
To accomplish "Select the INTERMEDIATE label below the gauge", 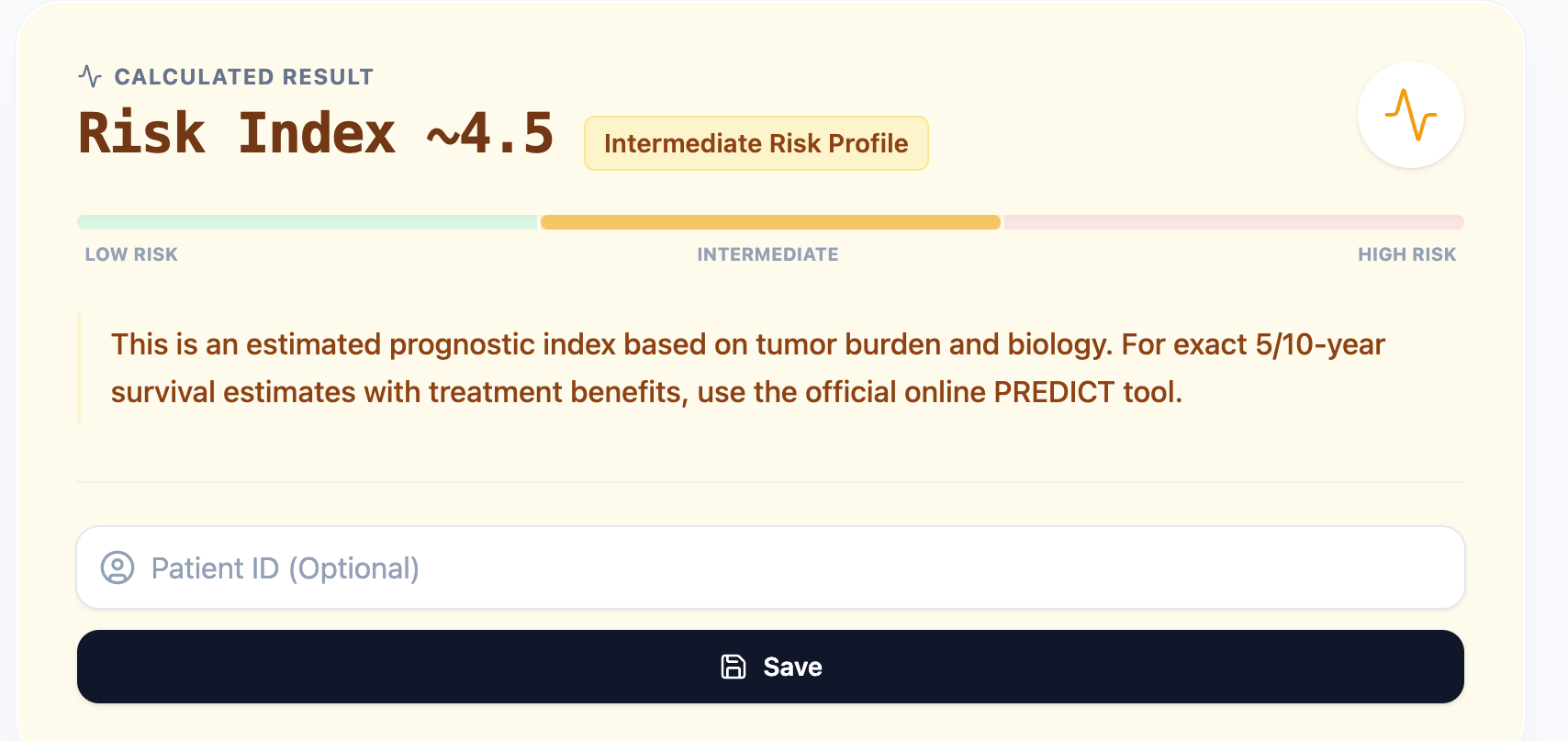I will click(769, 254).
